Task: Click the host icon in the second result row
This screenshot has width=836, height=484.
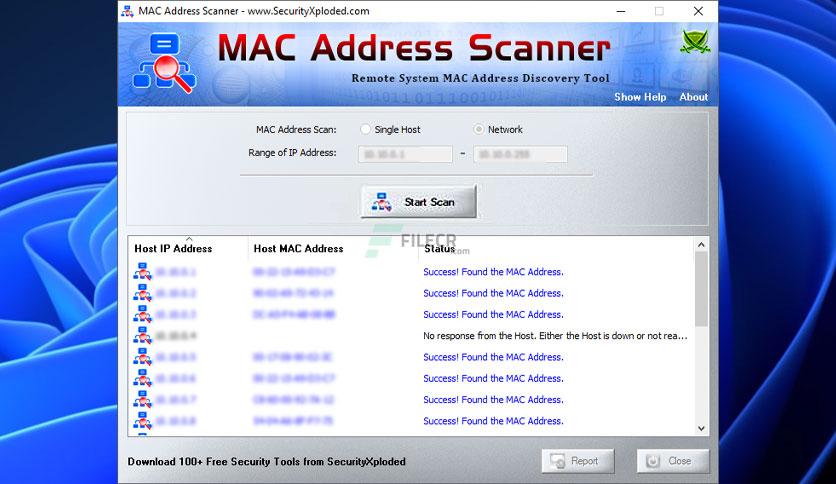Action: pyautogui.click(x=142, y=293)
